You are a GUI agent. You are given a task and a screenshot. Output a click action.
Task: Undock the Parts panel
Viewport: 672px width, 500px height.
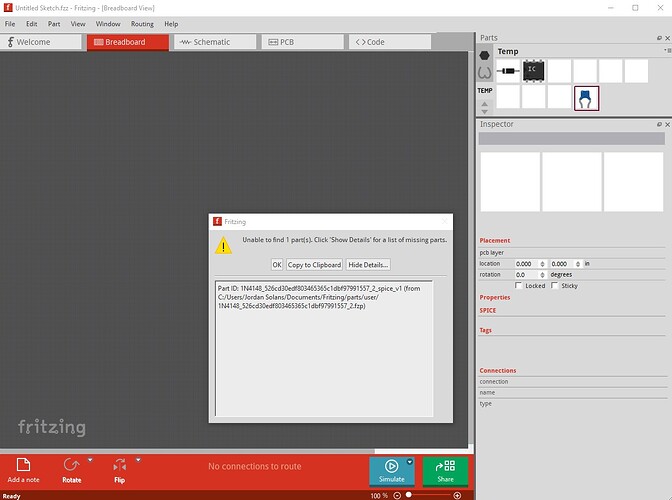659,38
